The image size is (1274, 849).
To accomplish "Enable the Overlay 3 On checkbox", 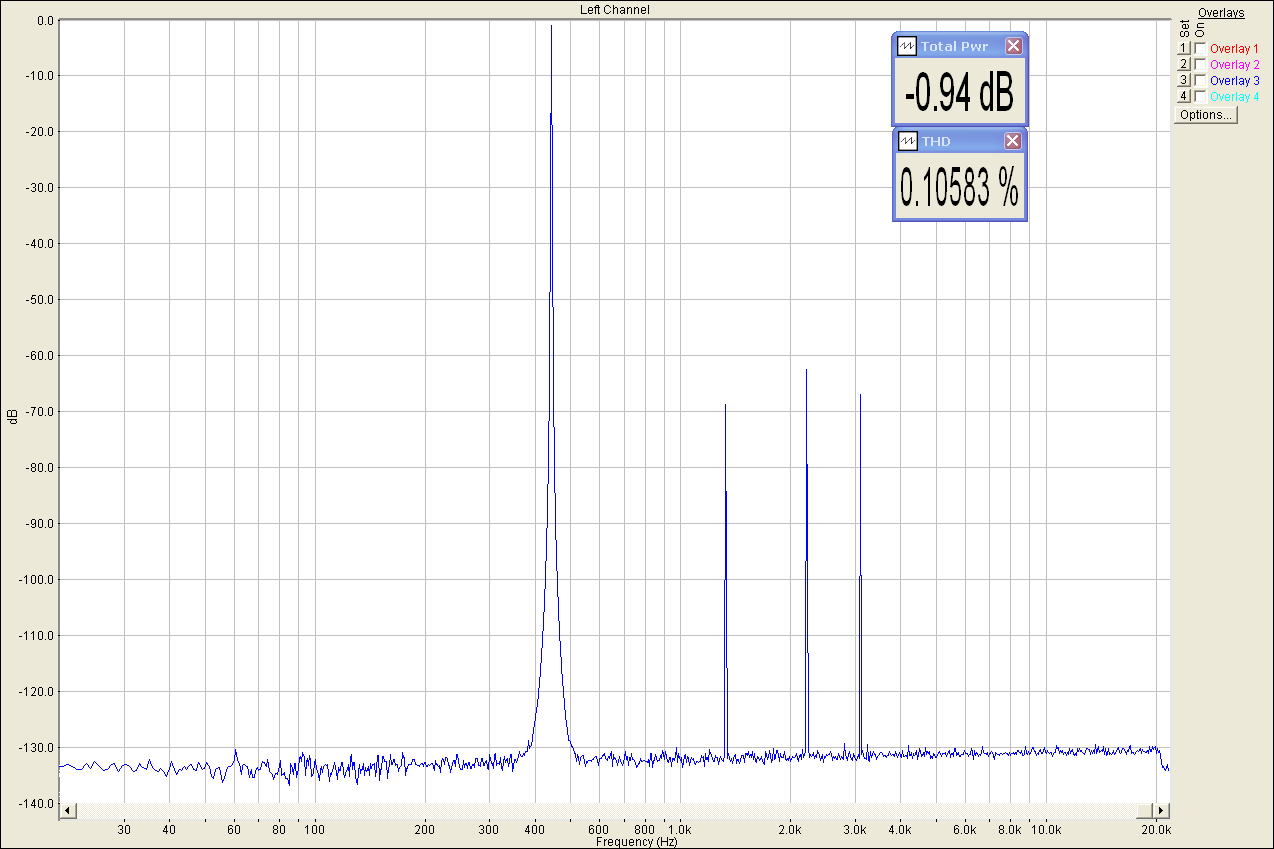I will point(1200,80).
